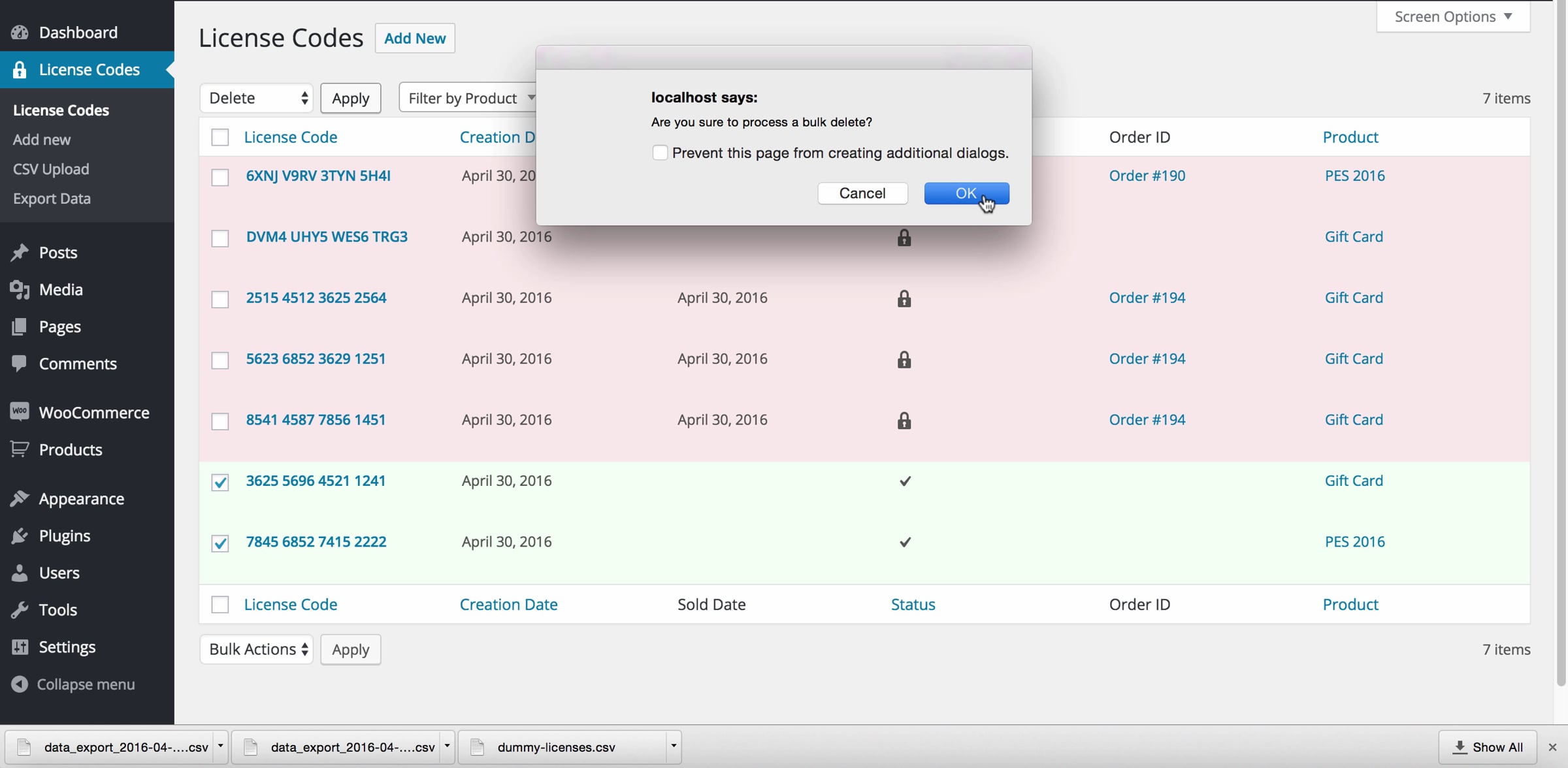Viewport: 1568px width, 768px height.
Task: Open the first data_export csv download
Action: coord(117,746)
